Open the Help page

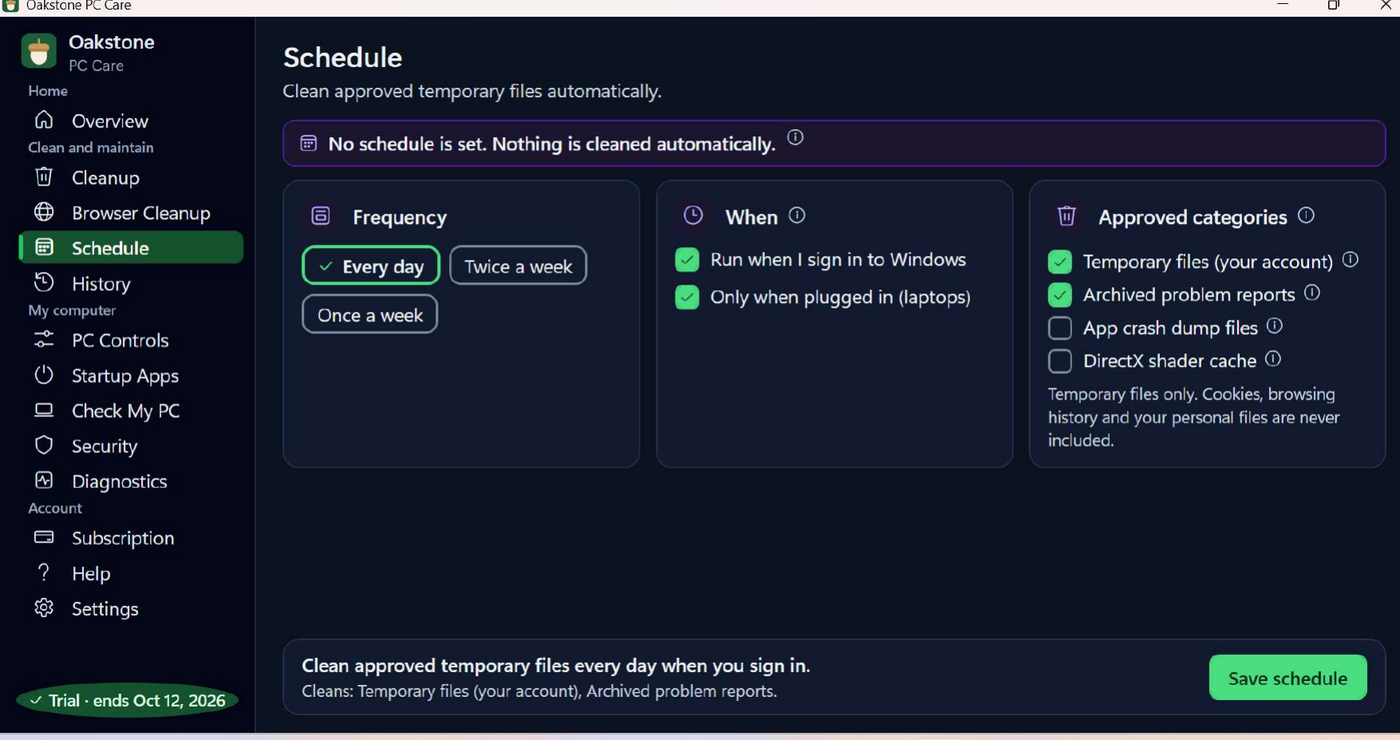(131, 573)
